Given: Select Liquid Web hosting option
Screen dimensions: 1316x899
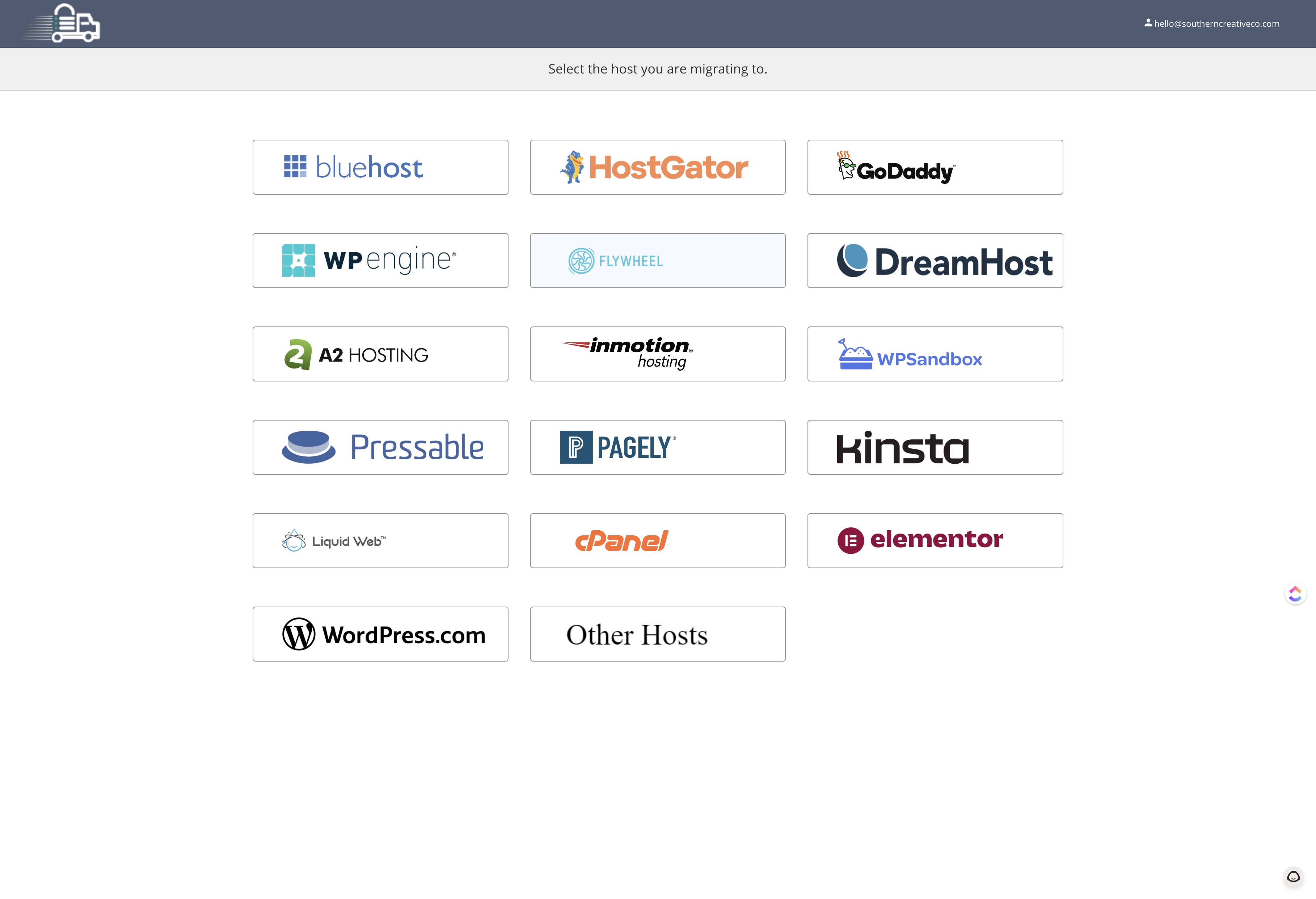Looking at the screenshot, I should click(x=380, y=541).
